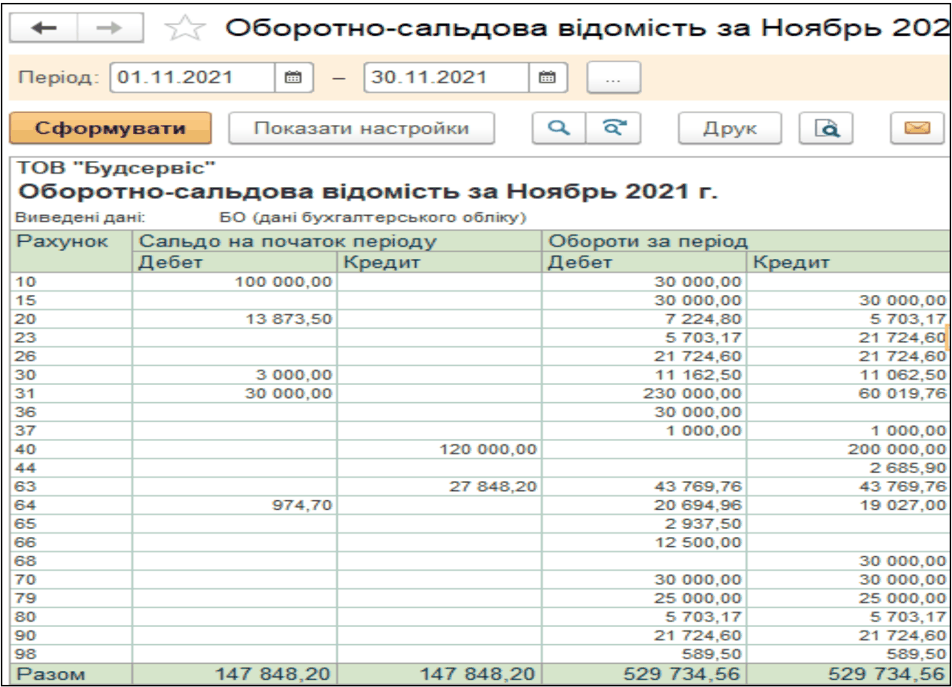Select company name ТОВ "Будсервіс"

(116, 168)
